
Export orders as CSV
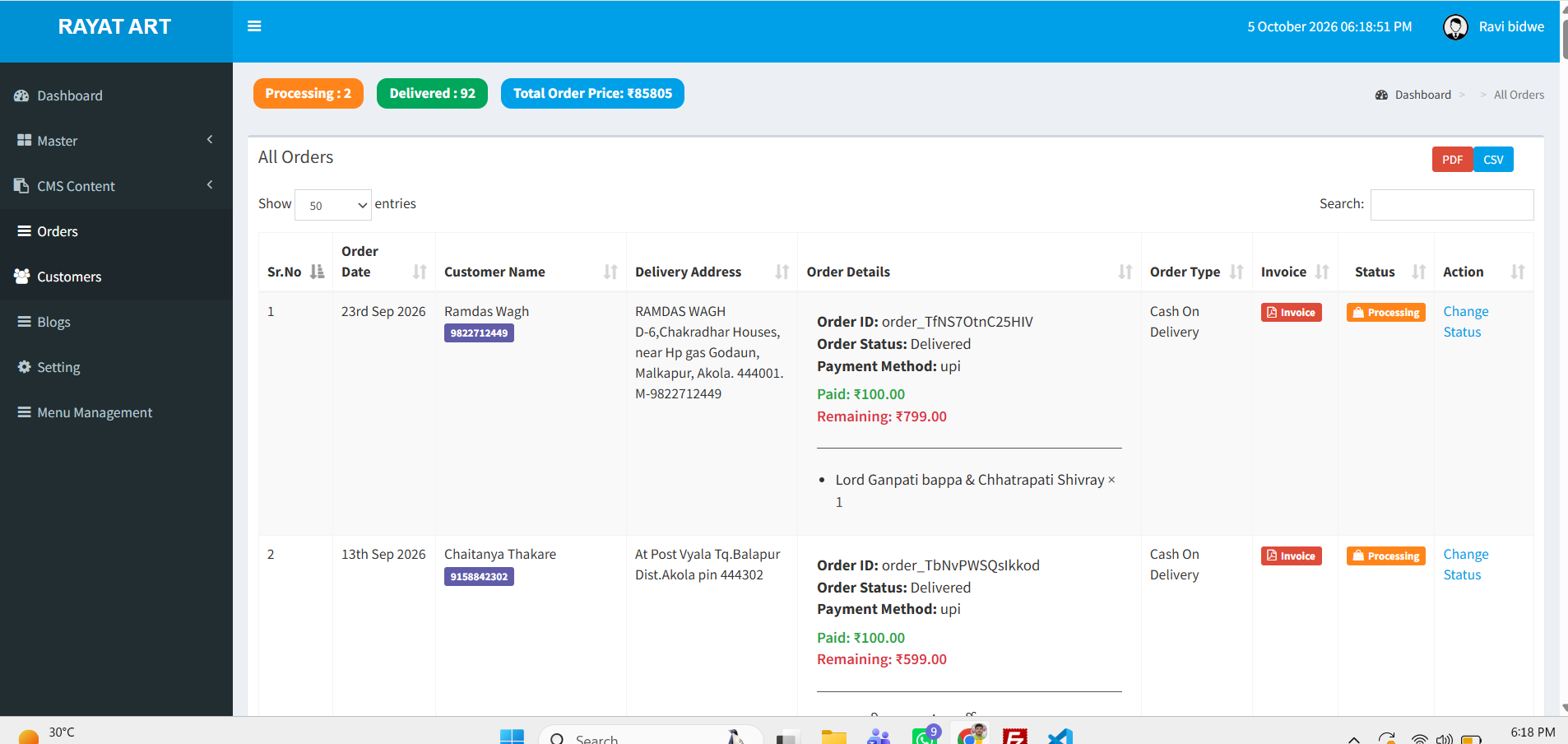point(1493,160)
